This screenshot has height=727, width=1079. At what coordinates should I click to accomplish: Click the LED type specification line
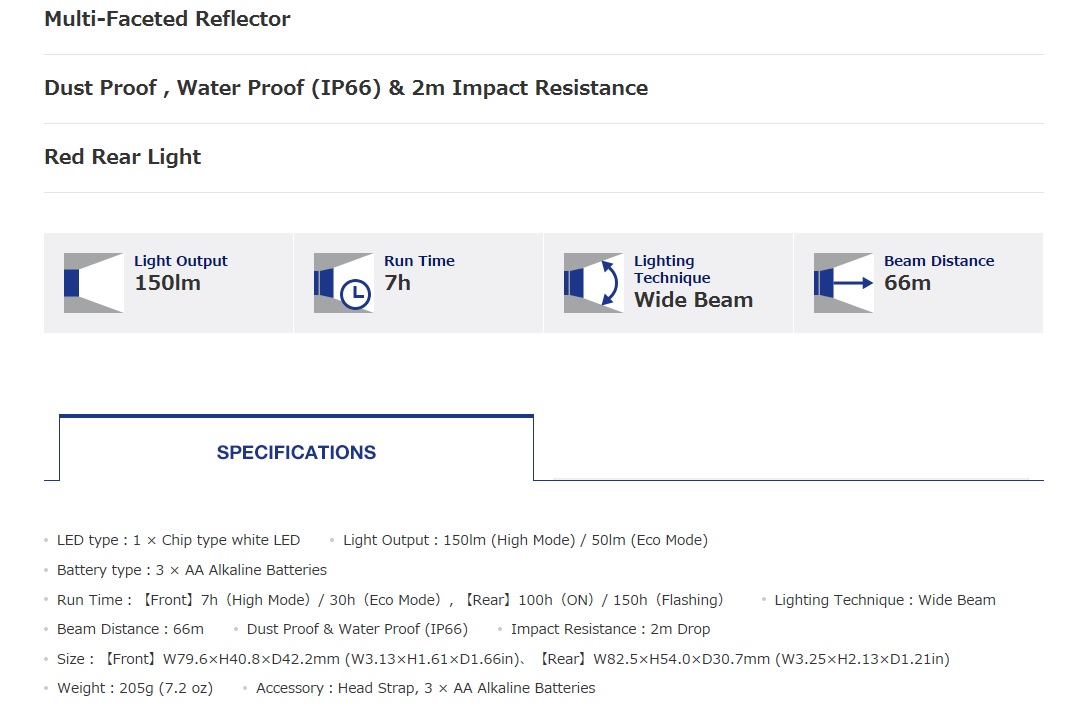(x=178, y=540)
